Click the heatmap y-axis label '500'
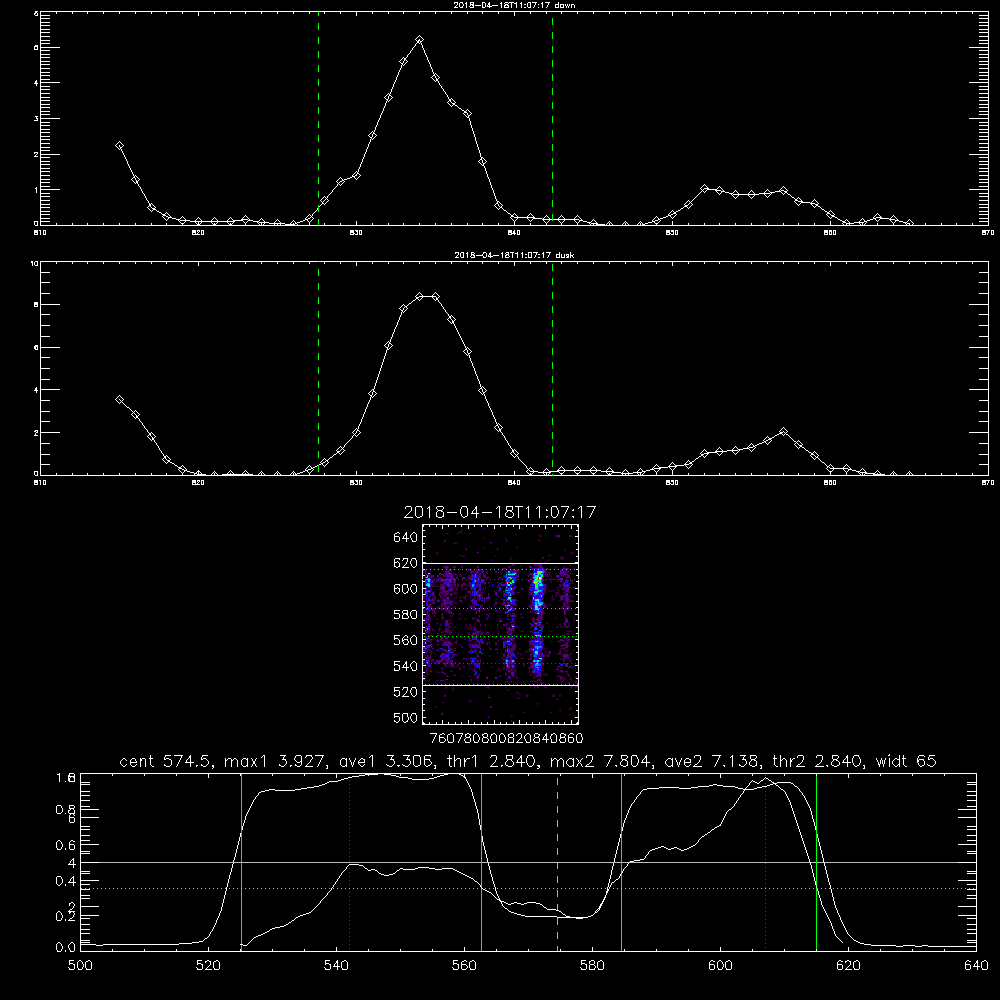This screenshot has width=1000, height=1000. tap(405, 717)
